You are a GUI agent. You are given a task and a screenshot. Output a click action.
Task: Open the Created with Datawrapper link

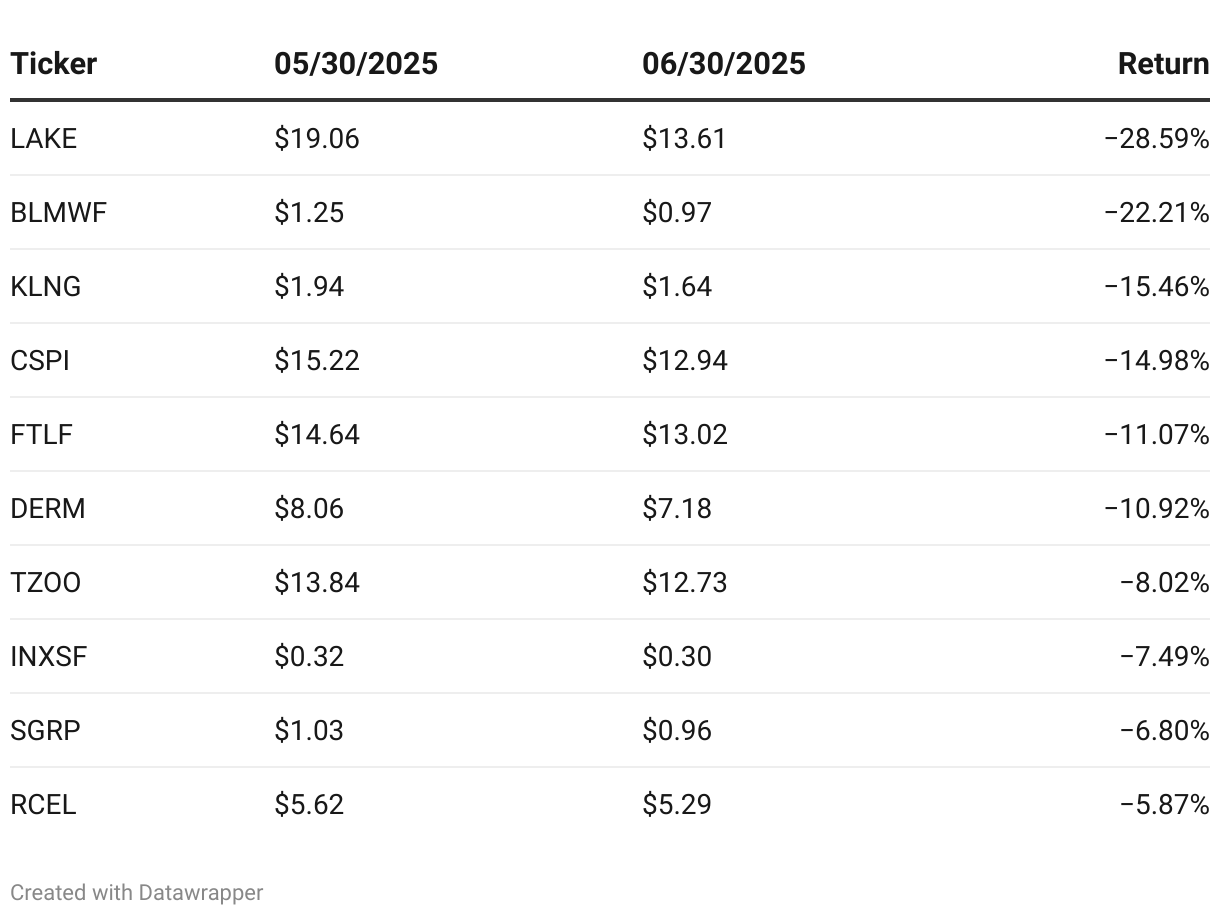137,892
